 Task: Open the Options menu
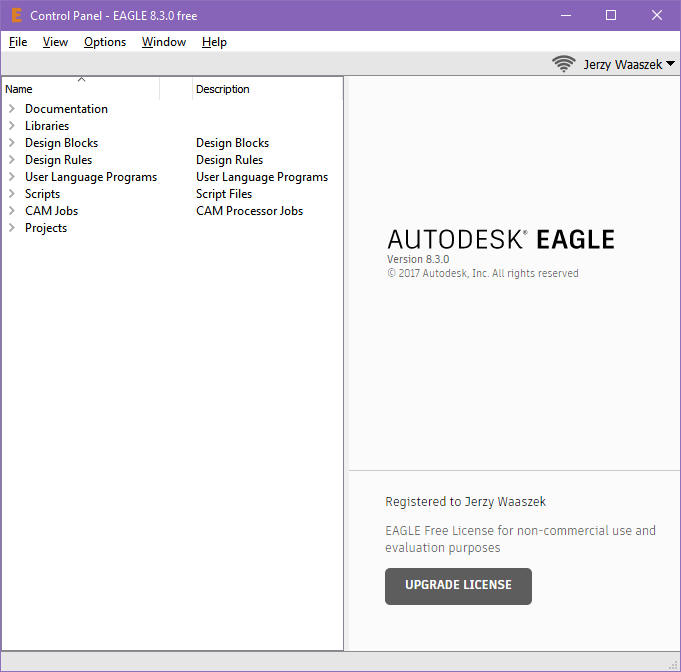tap(105, 42)
